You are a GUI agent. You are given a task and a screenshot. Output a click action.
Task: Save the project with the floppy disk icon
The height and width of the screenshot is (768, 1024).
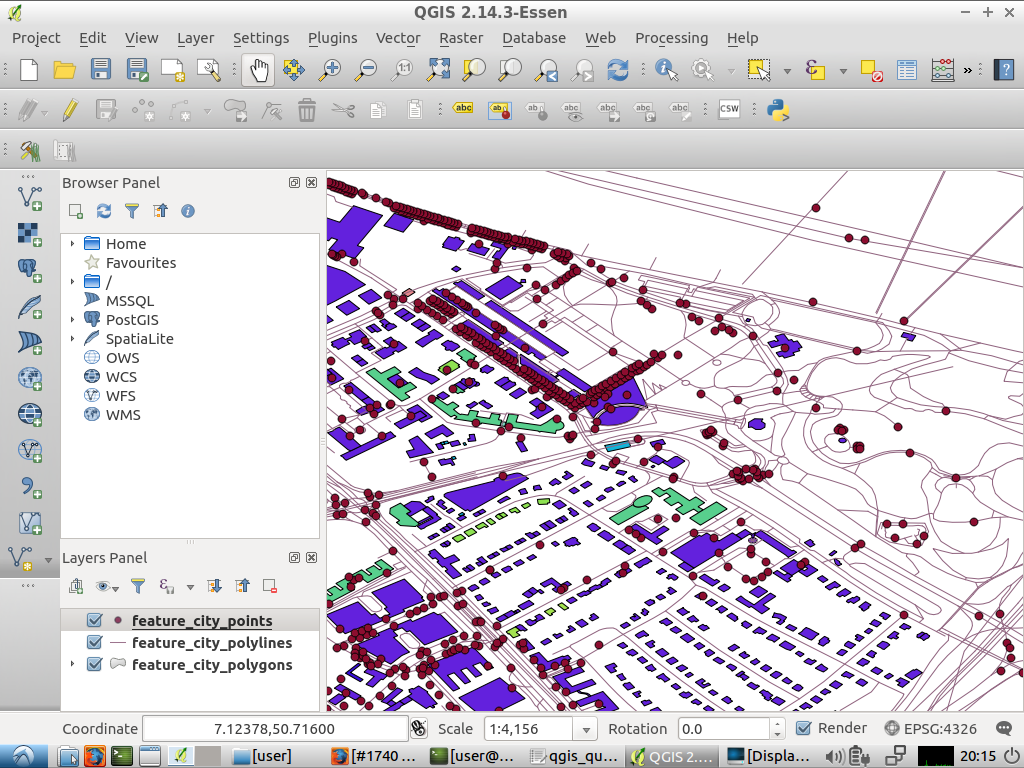click(x=101, y=69)
